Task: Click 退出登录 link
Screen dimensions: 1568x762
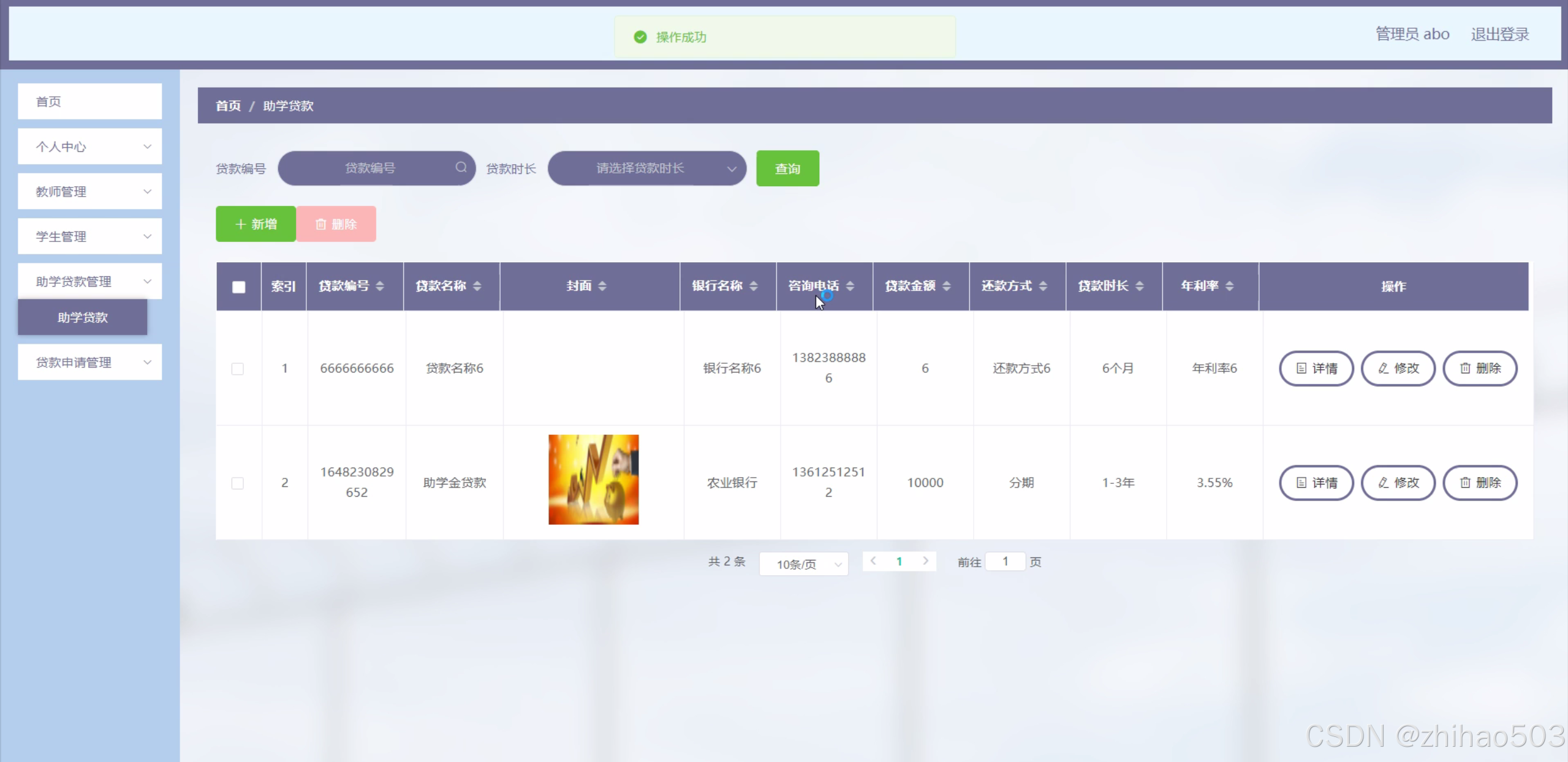Action: coord(1499,34)
